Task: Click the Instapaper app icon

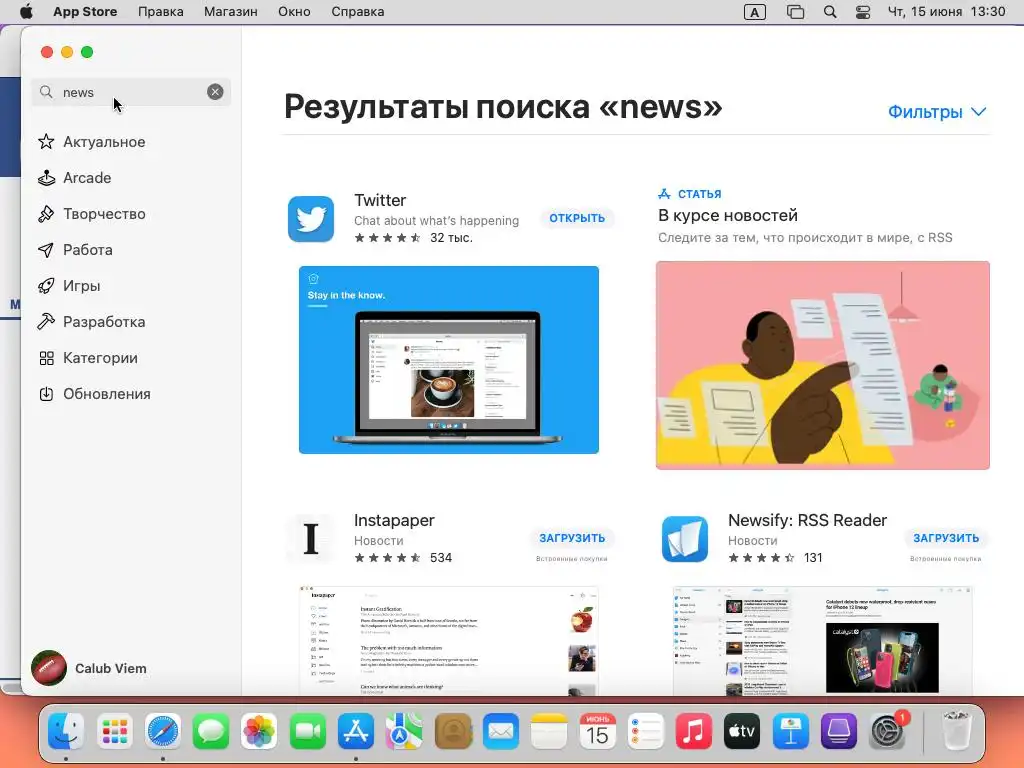Action: point(311,539)
